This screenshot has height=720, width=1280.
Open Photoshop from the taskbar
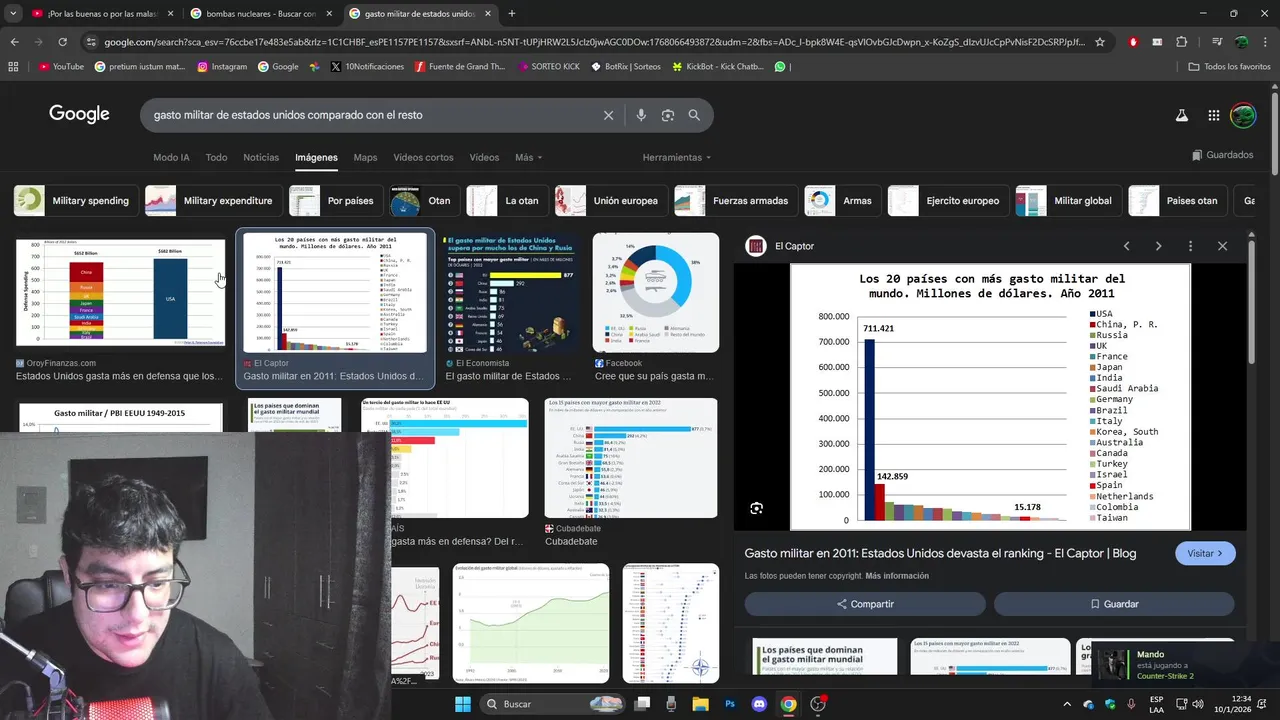(x=730, y=704)
